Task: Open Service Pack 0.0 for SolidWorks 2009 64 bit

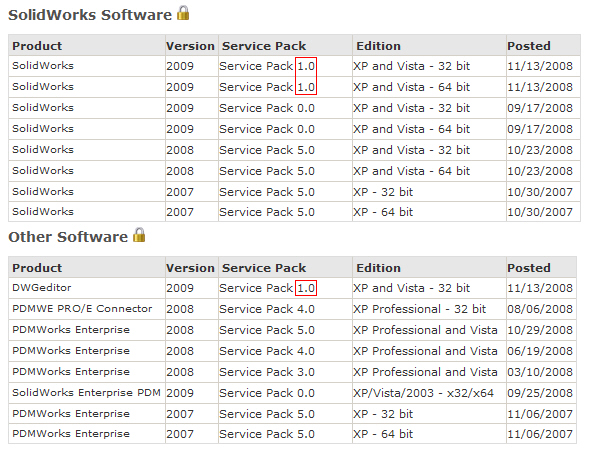Action: click(x=267, y=129)
